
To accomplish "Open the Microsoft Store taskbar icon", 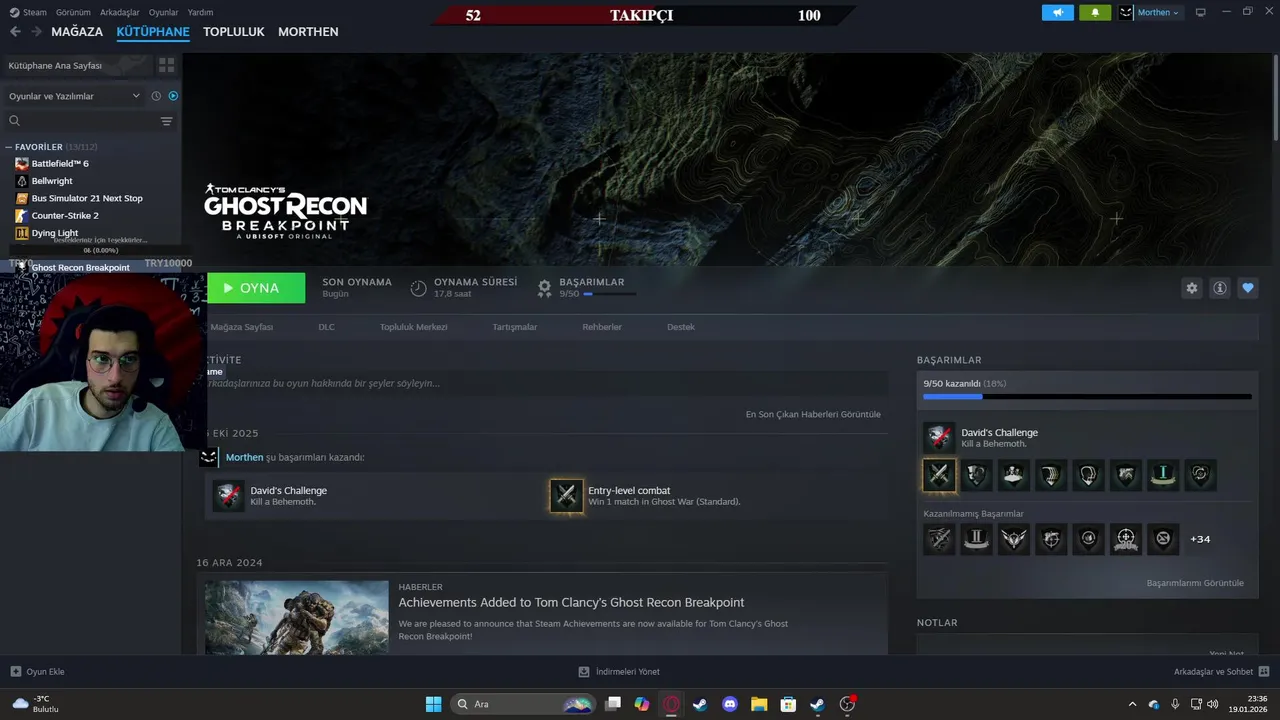I will tap(788, 704).
